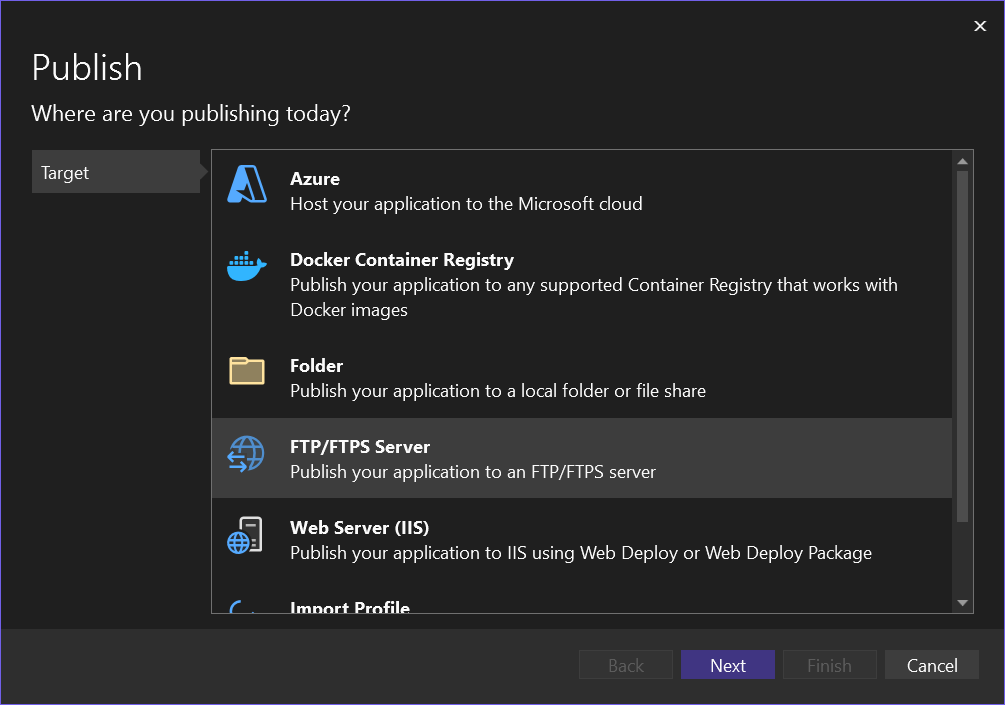The width and height of the screenshot is (1005, 705).
Task: Click the Back button
Action: point(626,665)
